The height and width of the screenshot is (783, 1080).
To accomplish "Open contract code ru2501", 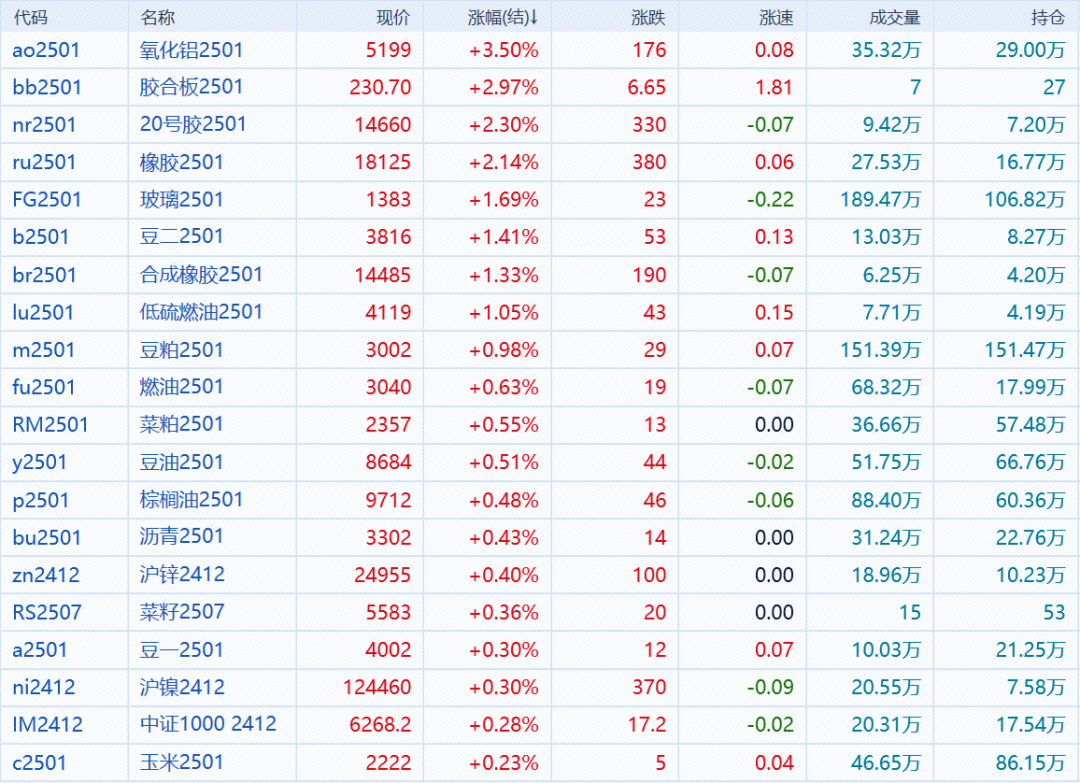I will [44, 162].
